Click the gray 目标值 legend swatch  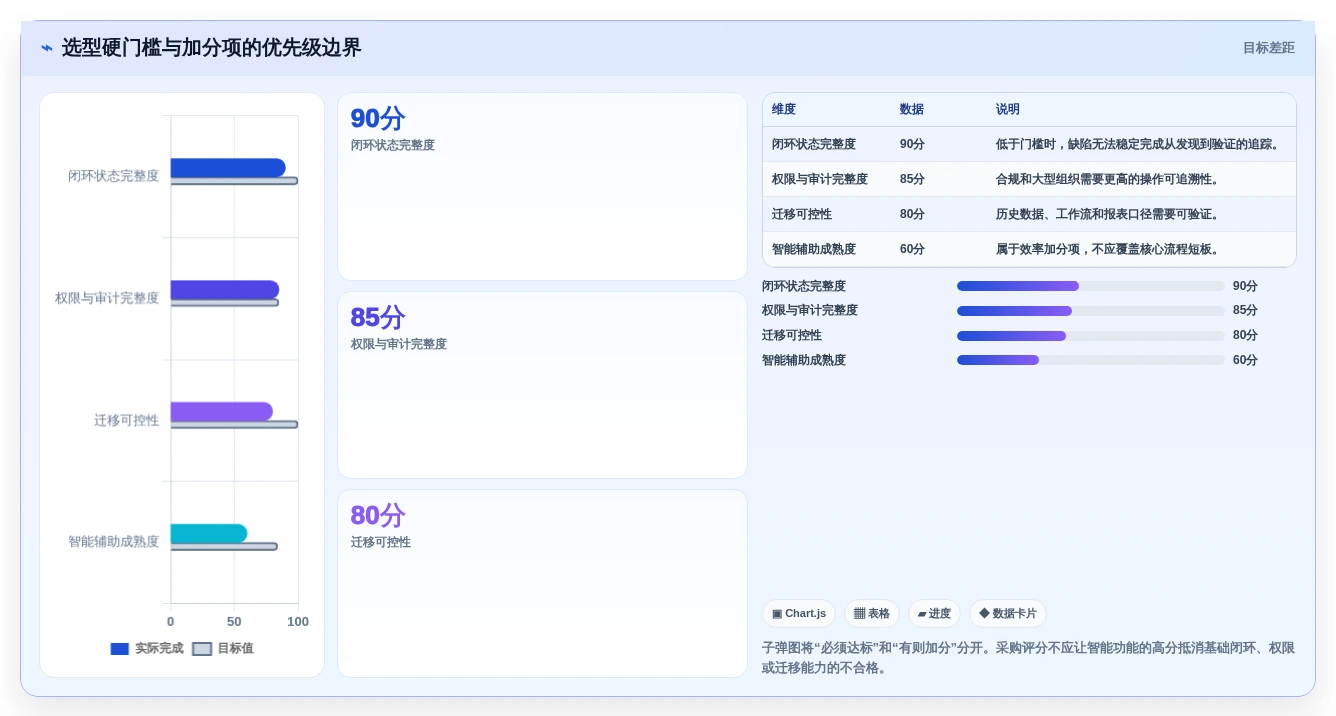(202, 648)
